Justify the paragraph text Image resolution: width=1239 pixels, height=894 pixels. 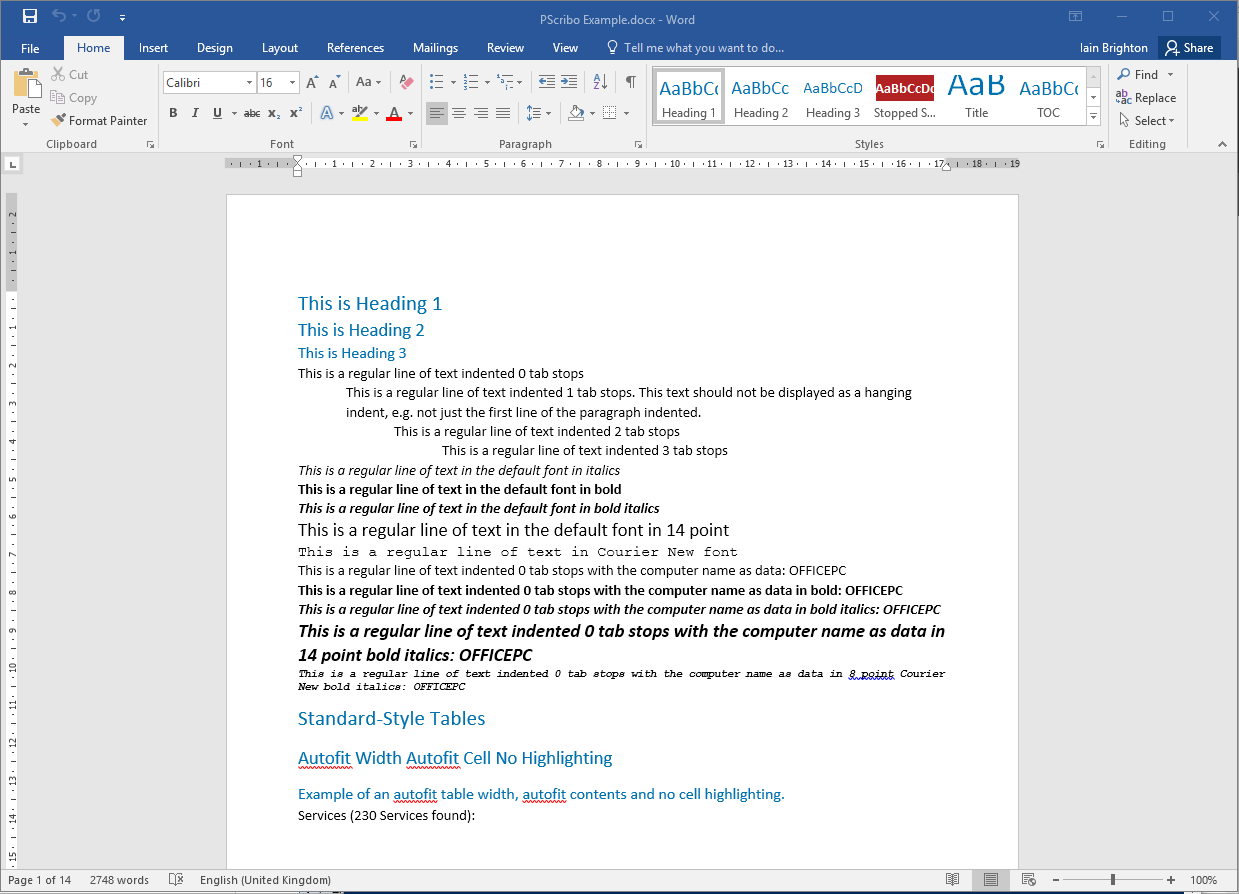(x=503, y=113)
